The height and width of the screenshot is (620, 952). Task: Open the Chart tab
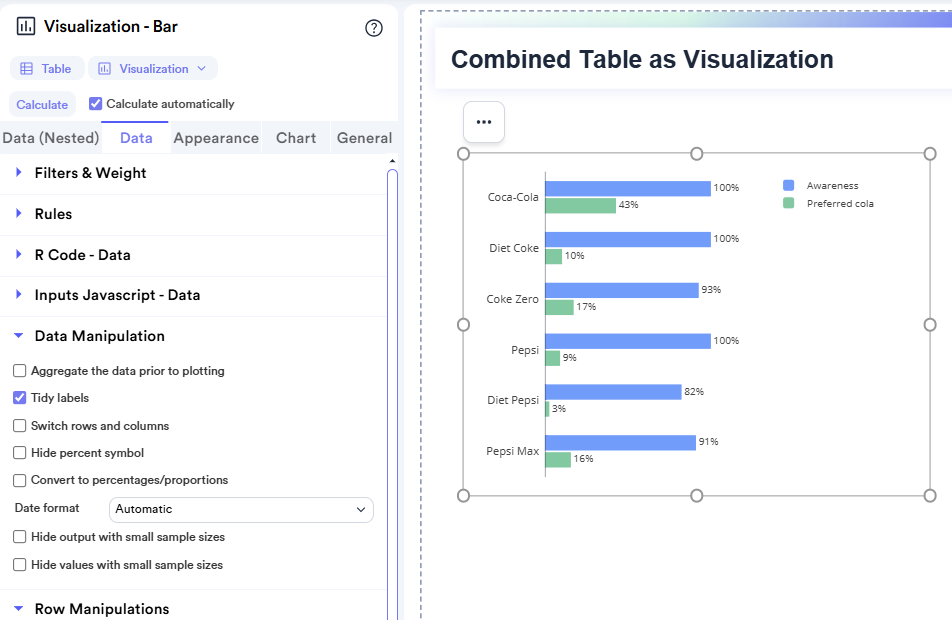coord(296,138)
